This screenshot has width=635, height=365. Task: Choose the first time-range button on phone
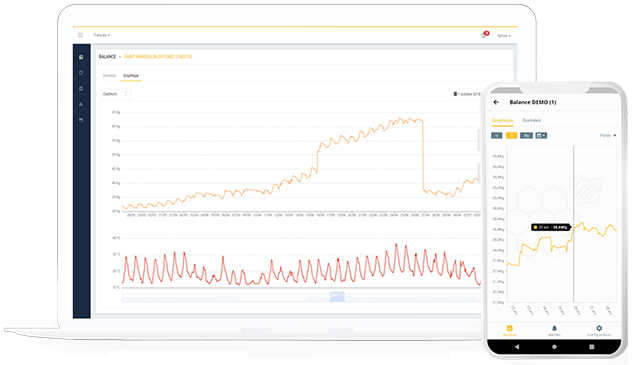497,135
